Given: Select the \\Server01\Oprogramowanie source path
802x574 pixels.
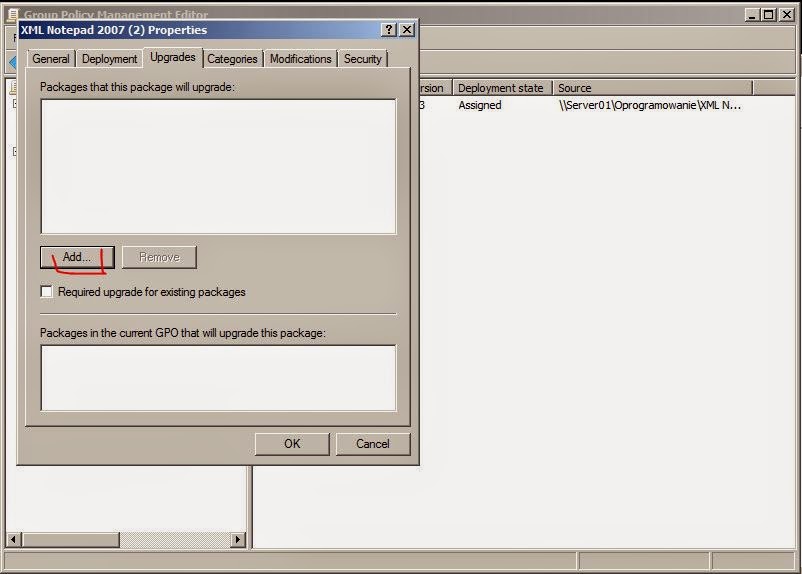Looking at the screenshot, I should tap(650, 105).
